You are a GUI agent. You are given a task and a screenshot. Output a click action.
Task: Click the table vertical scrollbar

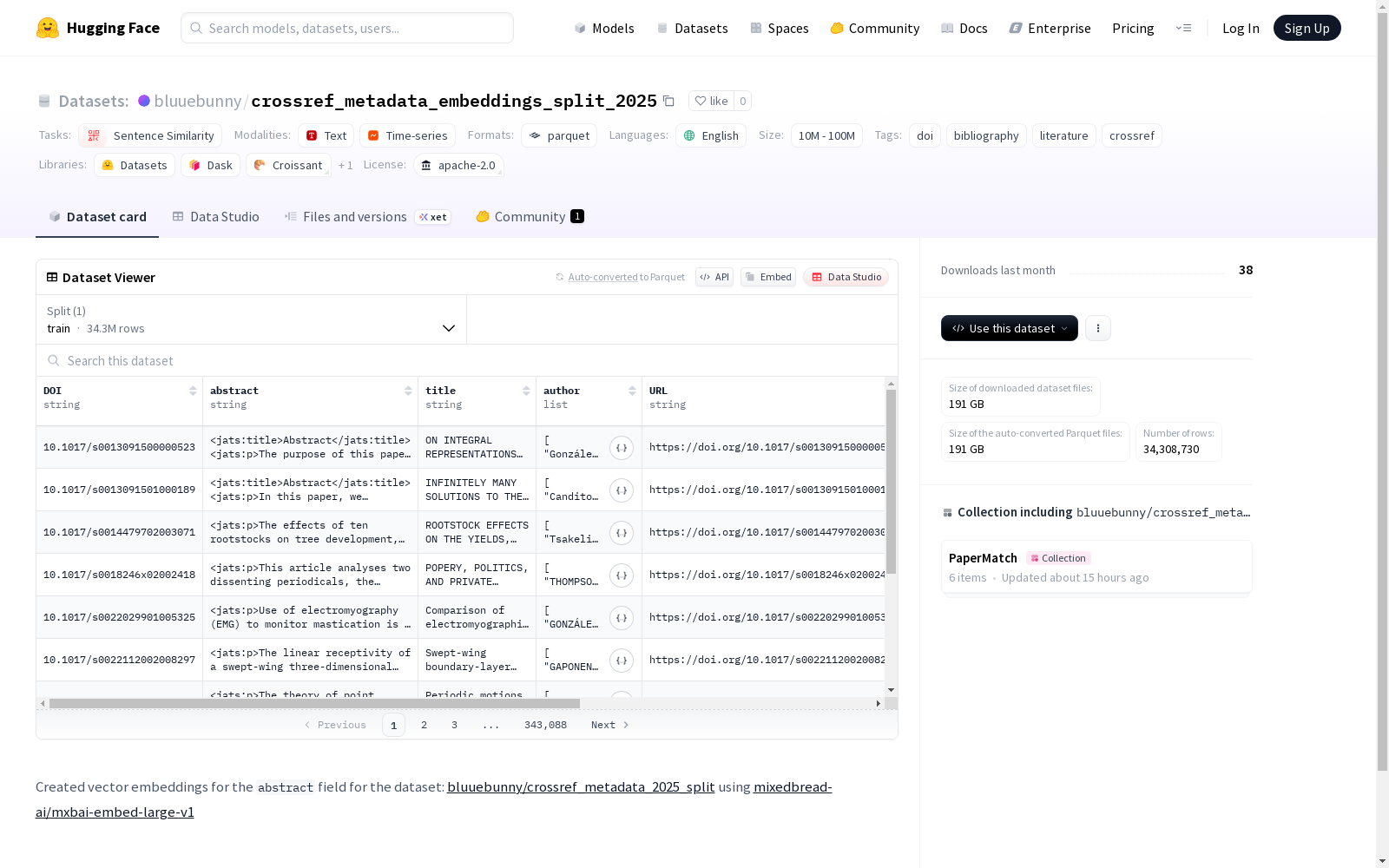(891, 482)
